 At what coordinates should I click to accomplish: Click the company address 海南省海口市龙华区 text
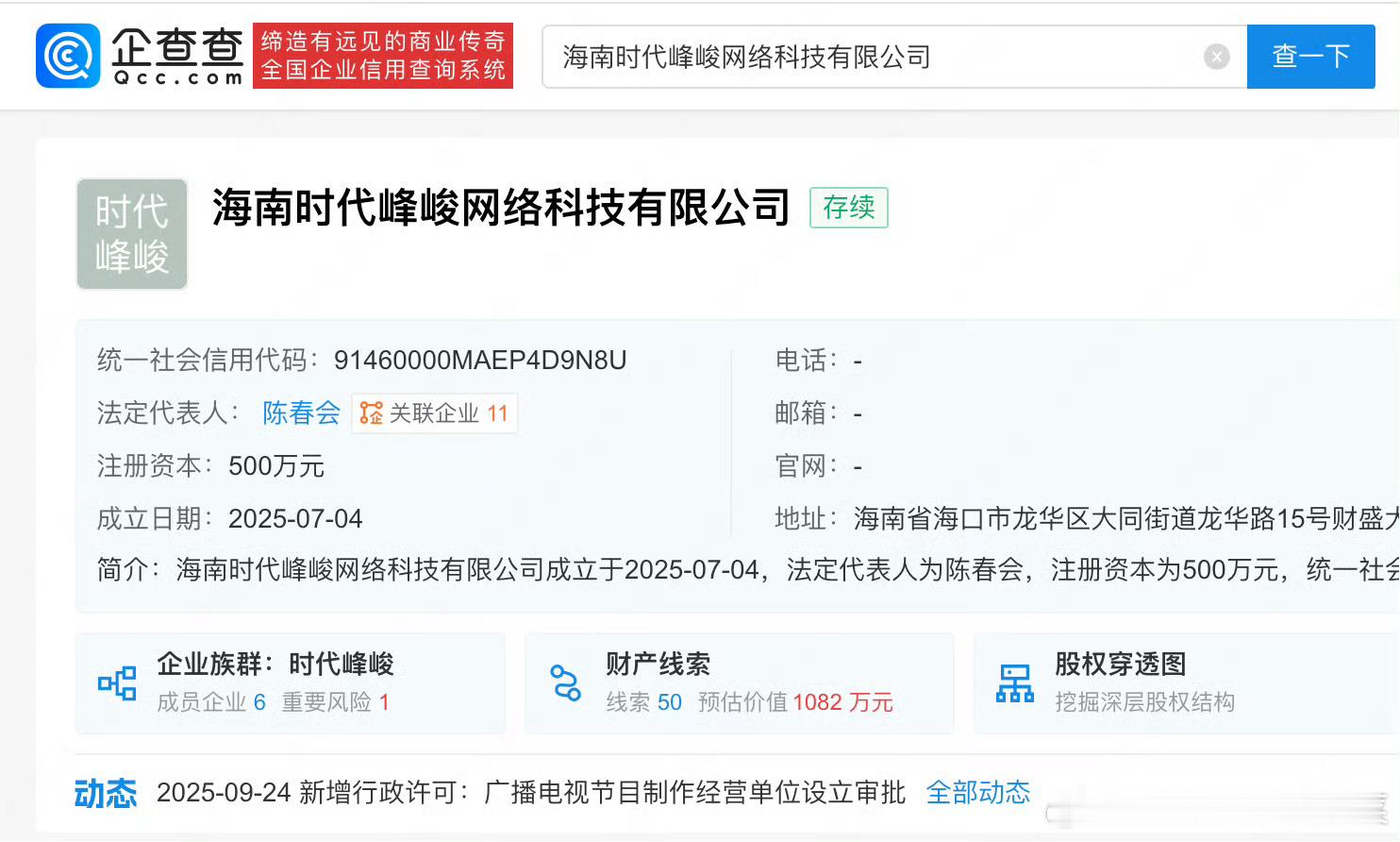click(x=1126, y=518)
